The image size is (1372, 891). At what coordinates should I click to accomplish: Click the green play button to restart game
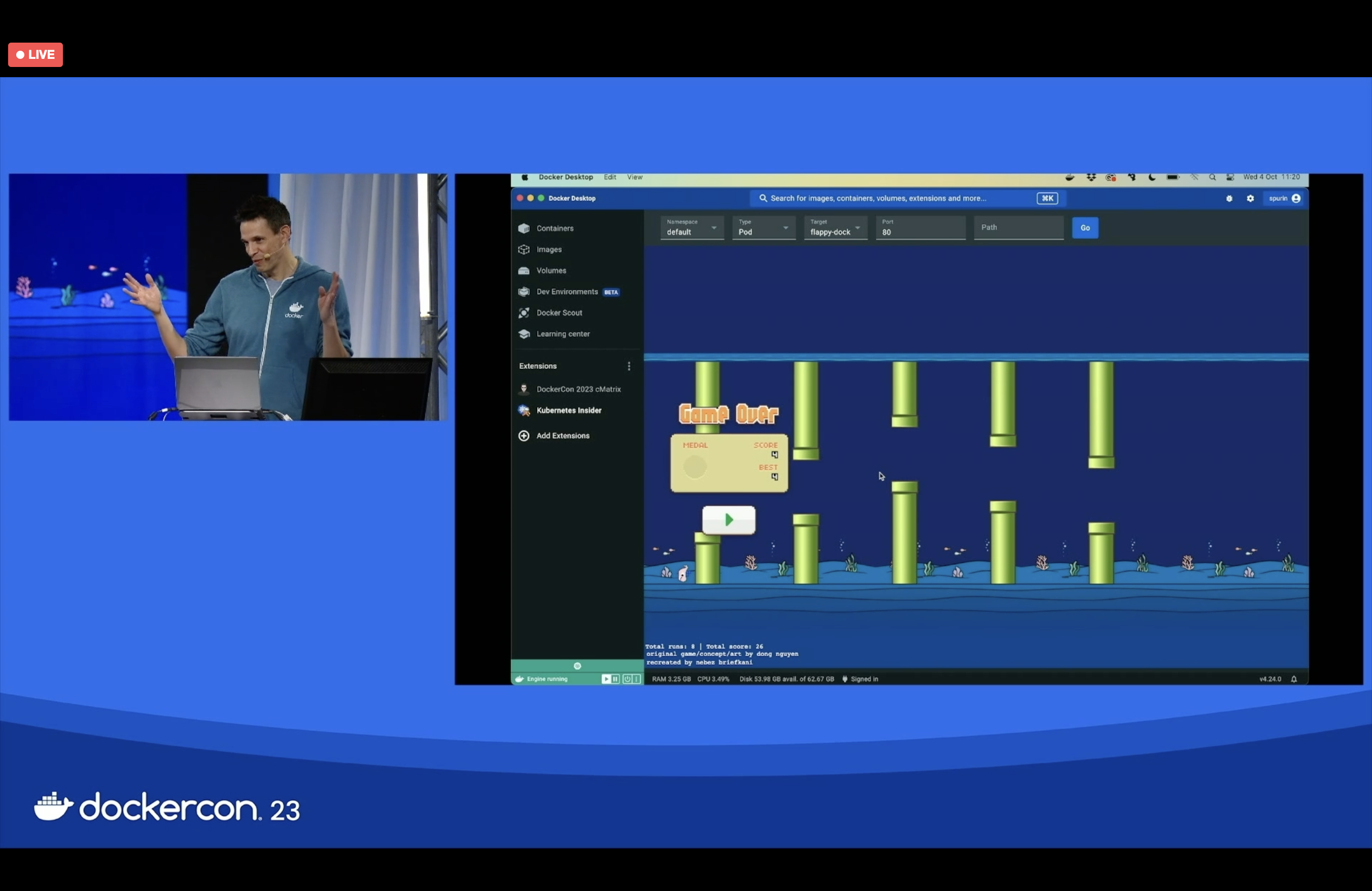[x=729, y=520]
